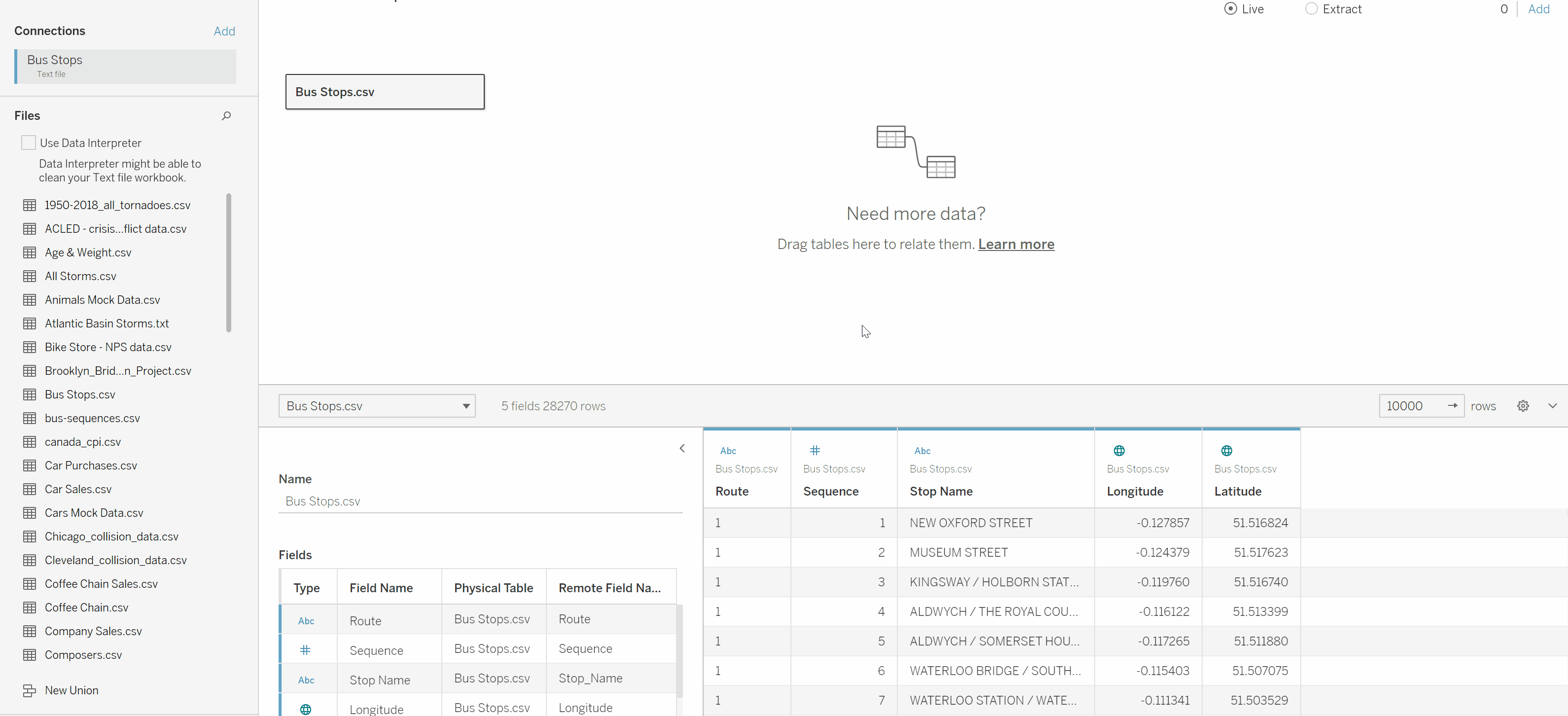Select the Live connection radio button
Screen dimensions: 1568x716
coord(1230,8)
